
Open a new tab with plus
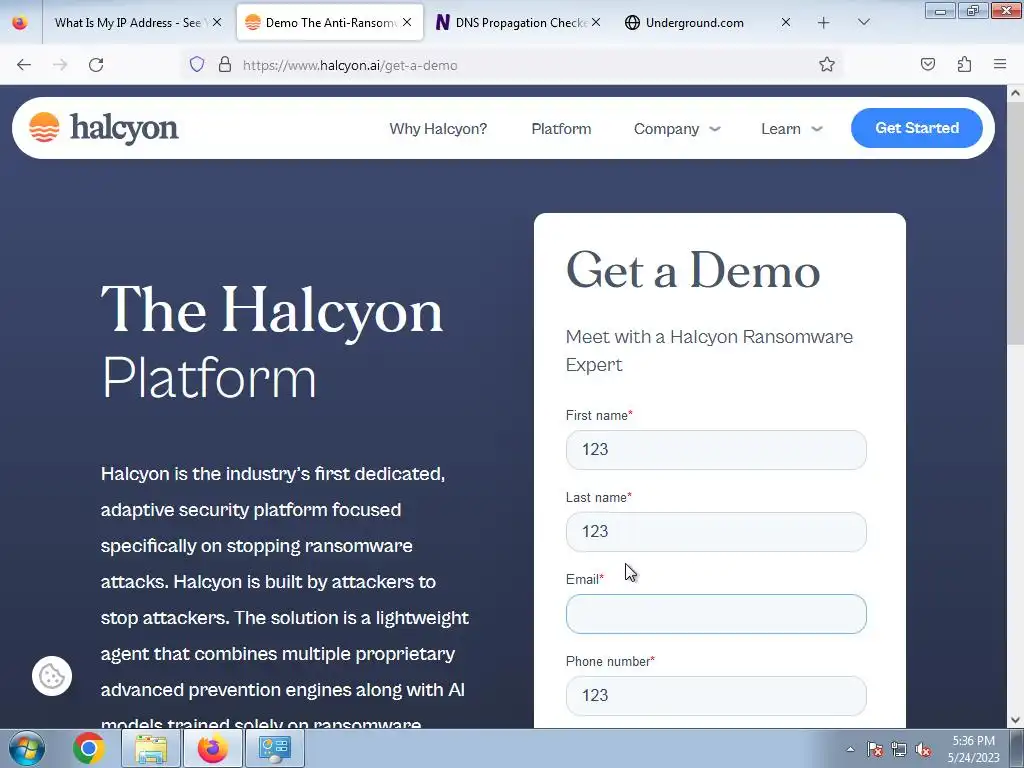[x=824, y=23]
